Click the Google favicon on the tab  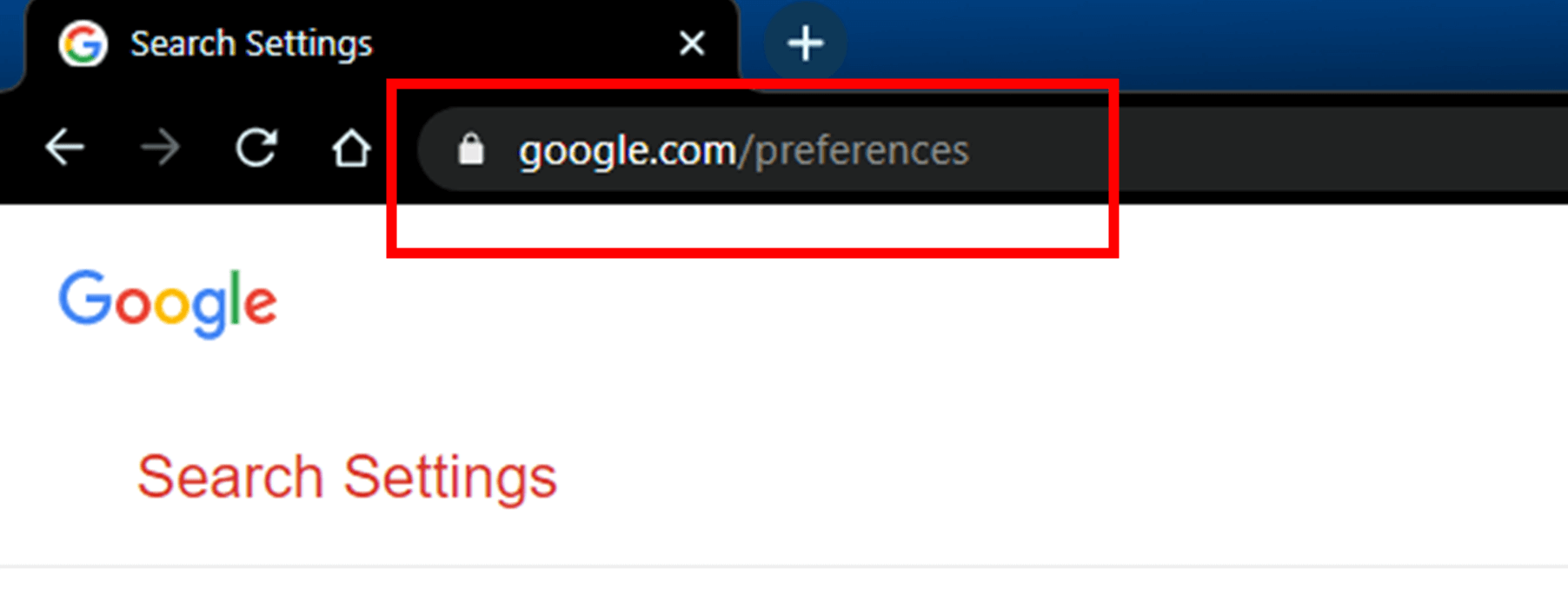83,43
